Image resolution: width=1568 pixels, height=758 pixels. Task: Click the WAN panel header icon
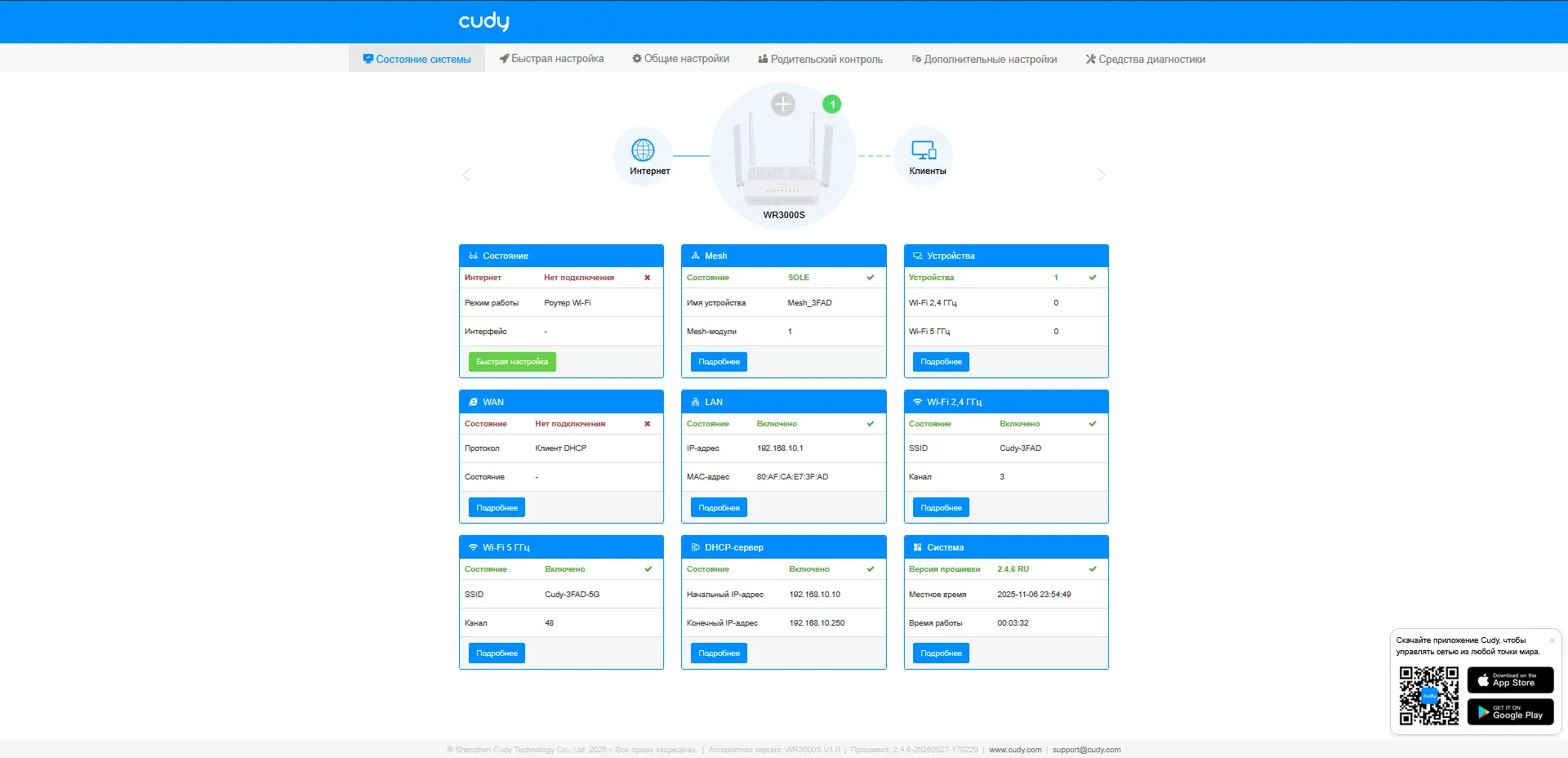(474, 401)
